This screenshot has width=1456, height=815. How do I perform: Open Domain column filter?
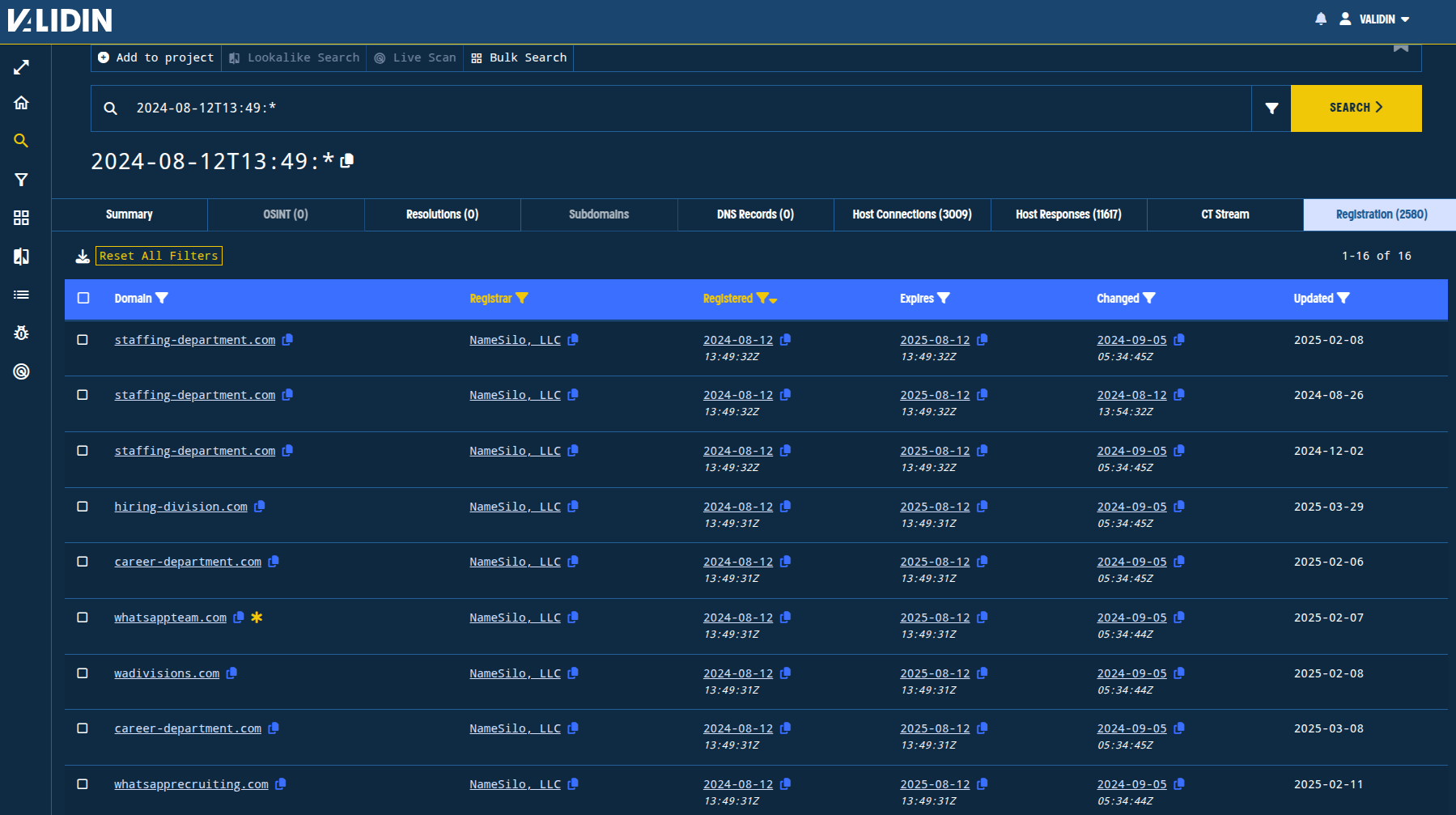coord(162,298)
